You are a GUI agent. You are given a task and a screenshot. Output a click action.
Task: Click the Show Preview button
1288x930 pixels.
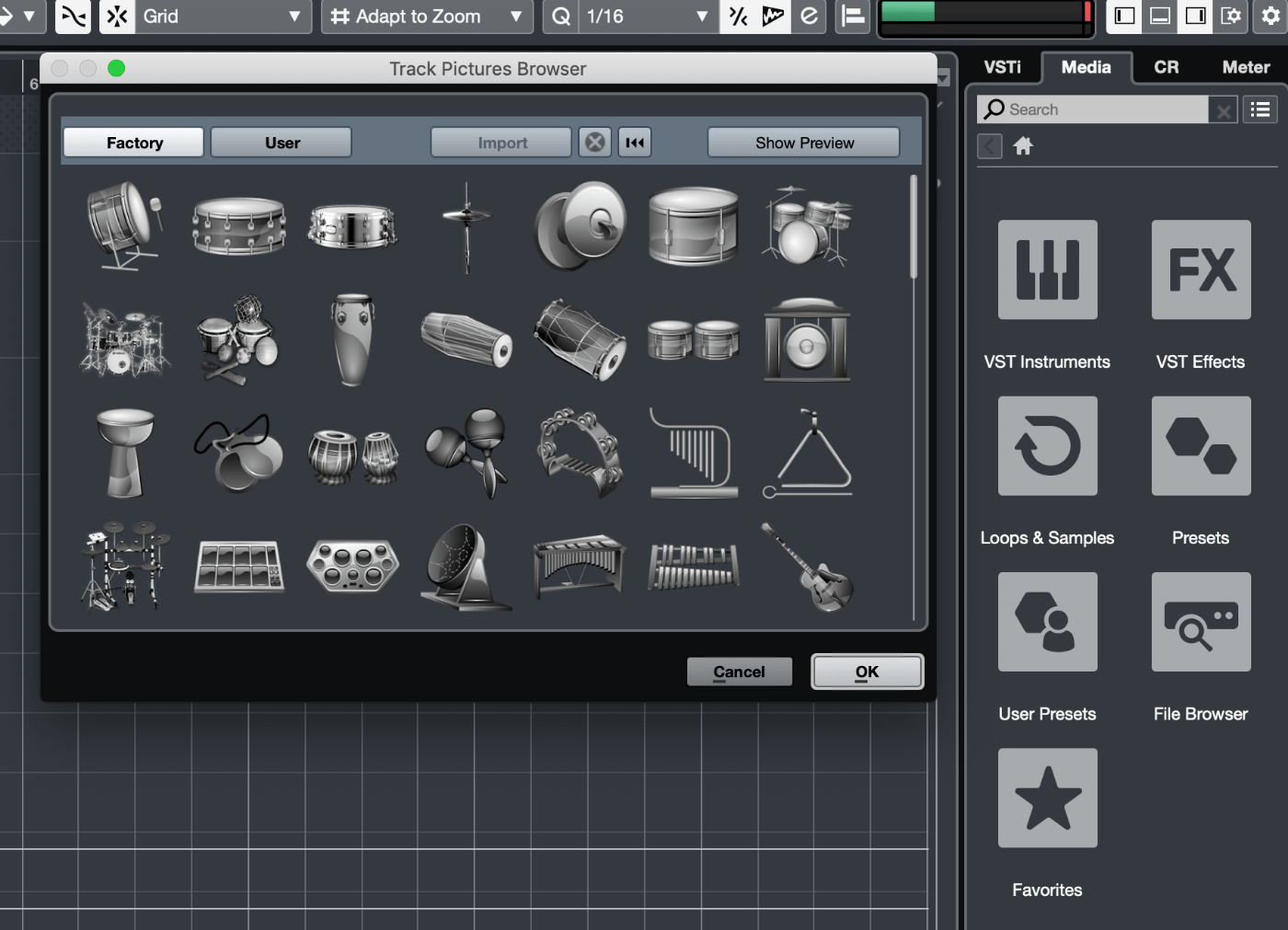pyautogui.click(x=804, y=143)
